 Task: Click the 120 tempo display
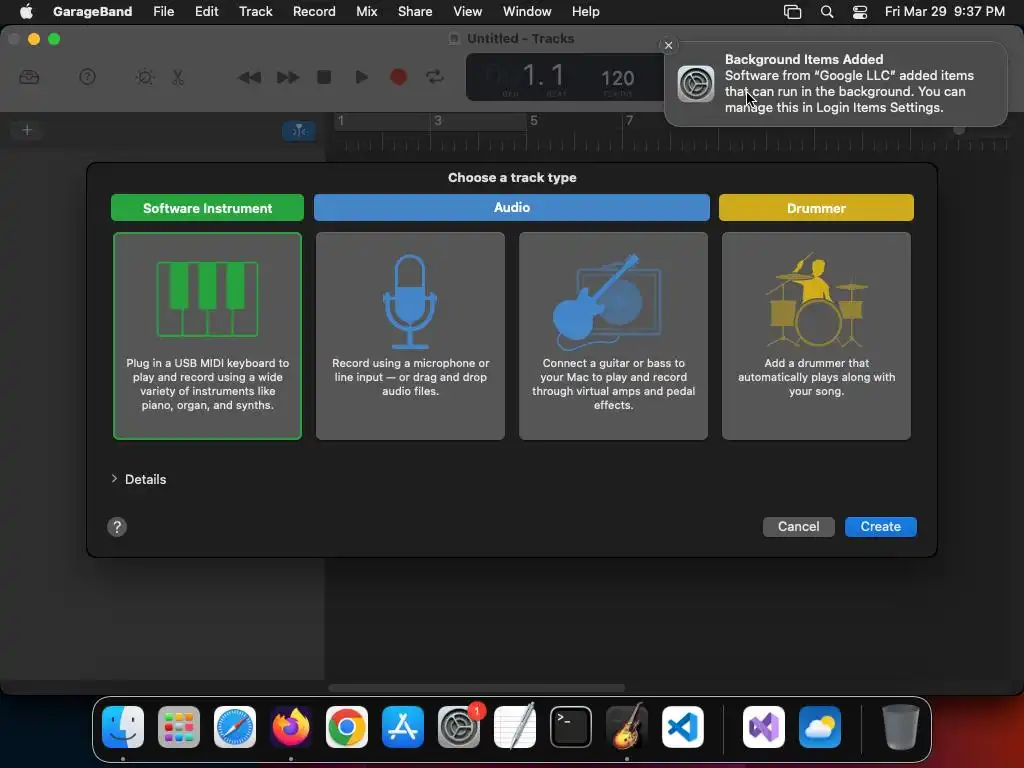(x=618, y=79)
